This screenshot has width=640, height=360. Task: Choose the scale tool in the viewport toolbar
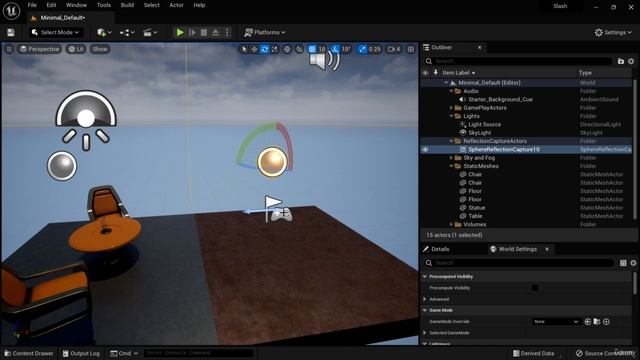pyautogui.click(x=275, y=49)
